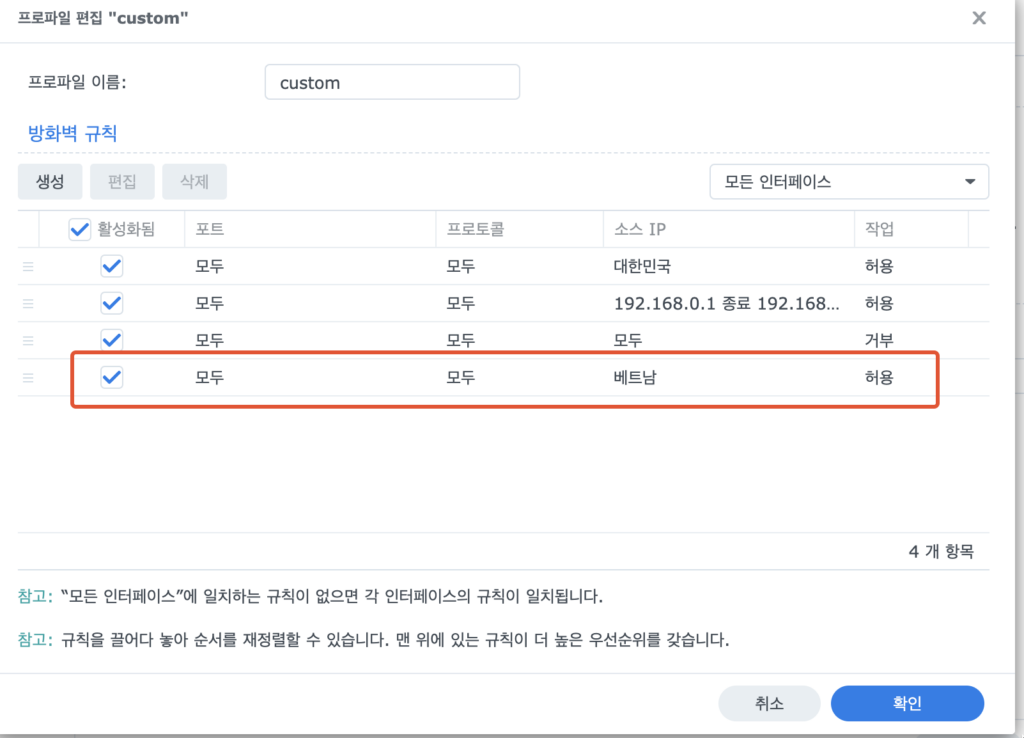Click the 삭제 button
This screenshot has width=1024, height=738.
click(195, 182)
